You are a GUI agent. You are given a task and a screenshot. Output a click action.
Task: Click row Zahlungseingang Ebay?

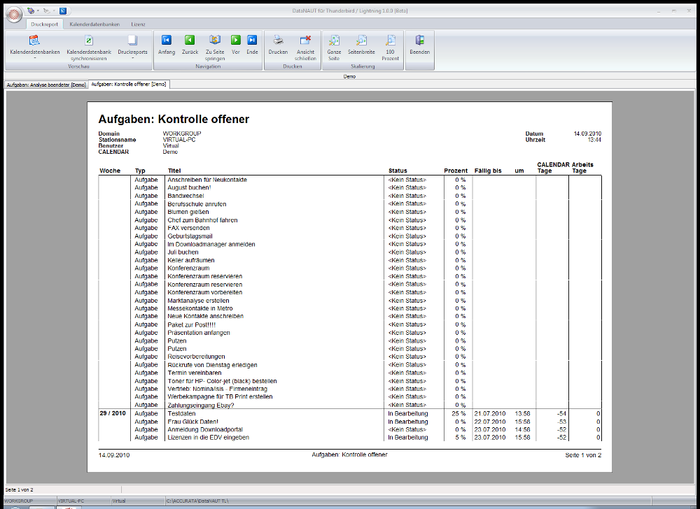pos(350,405)
